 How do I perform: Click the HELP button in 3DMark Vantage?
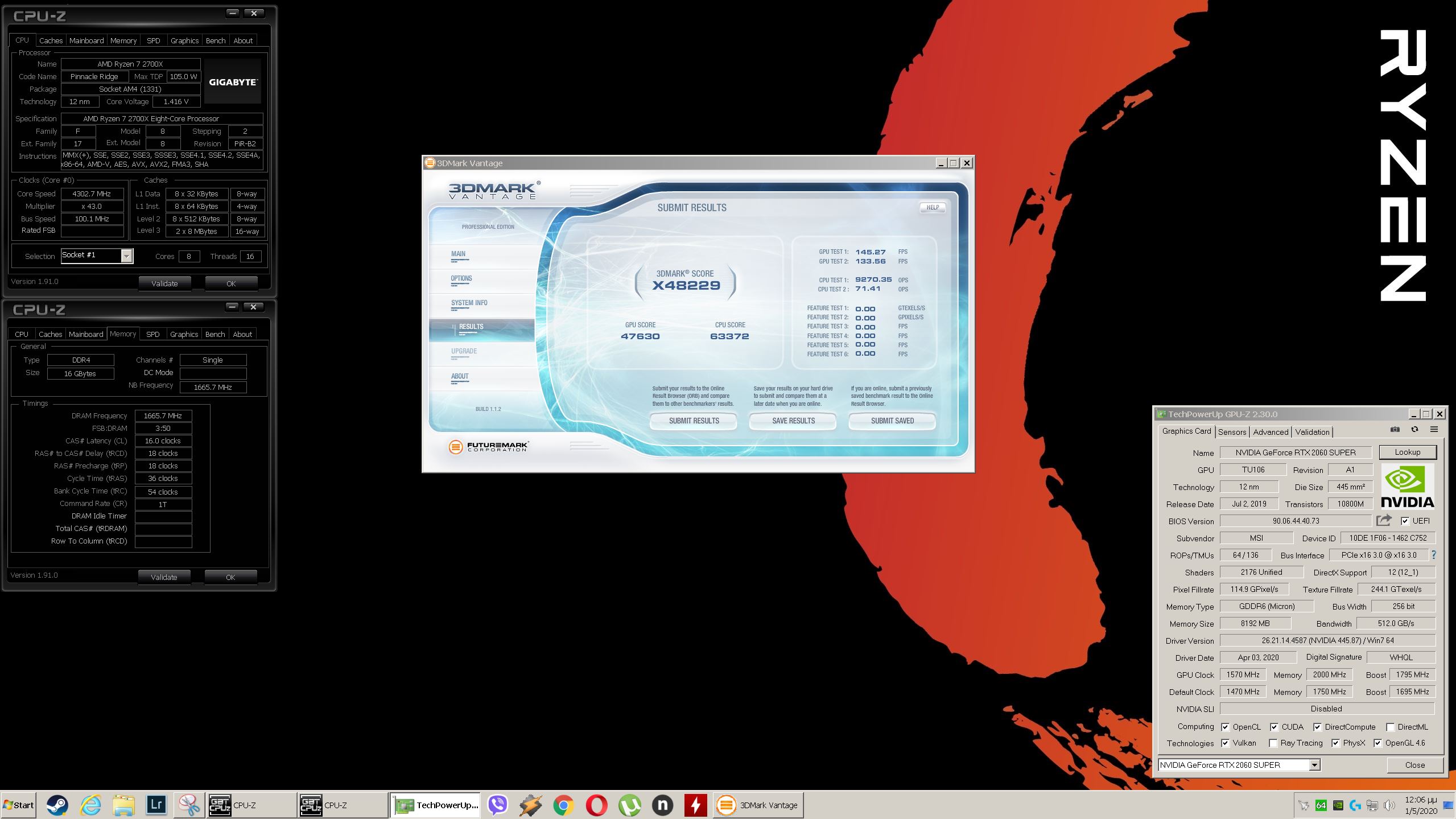933,207
